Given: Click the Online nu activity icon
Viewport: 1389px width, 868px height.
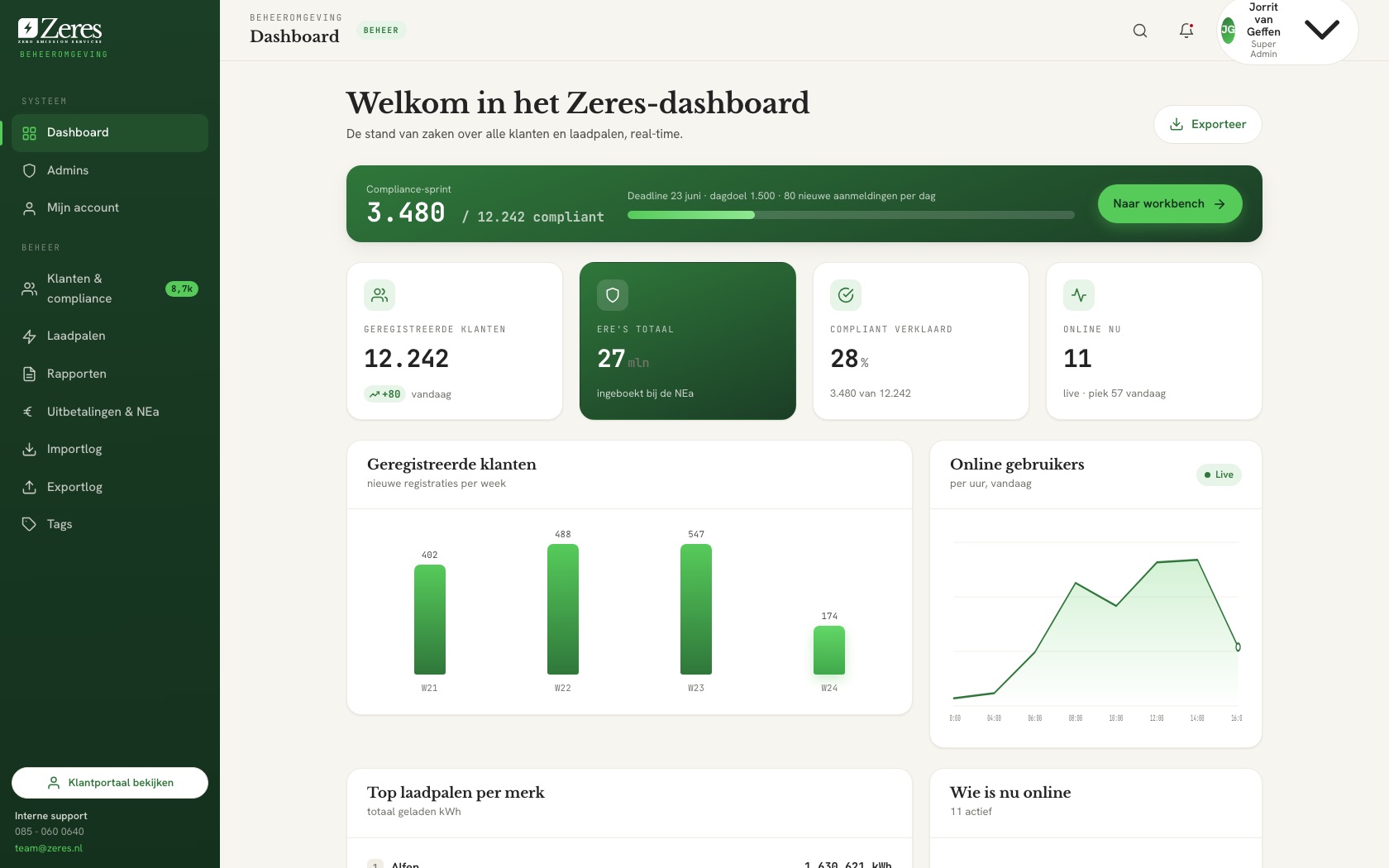Looking at the screenshot, I should point(1079,295).
